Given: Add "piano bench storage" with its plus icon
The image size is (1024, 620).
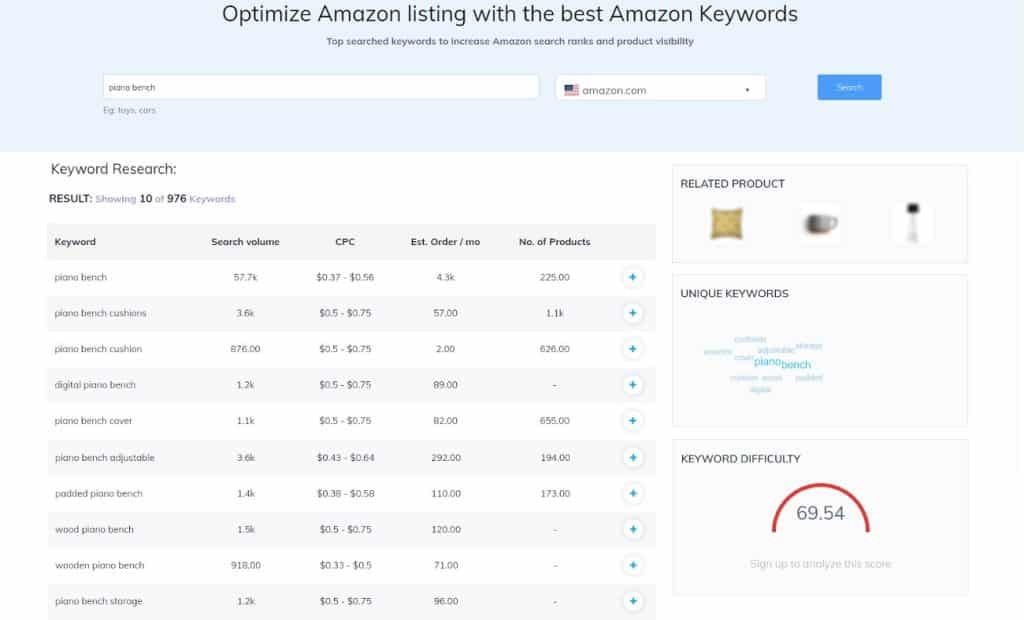Looking at the screenshot, I should [x=632, y=601].
